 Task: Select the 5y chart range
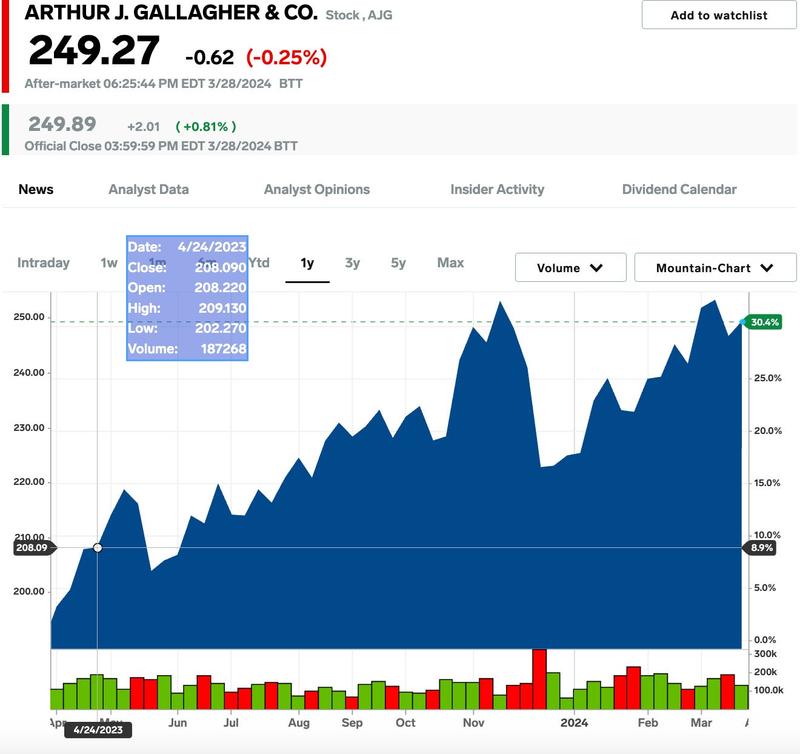click(398, 263)
